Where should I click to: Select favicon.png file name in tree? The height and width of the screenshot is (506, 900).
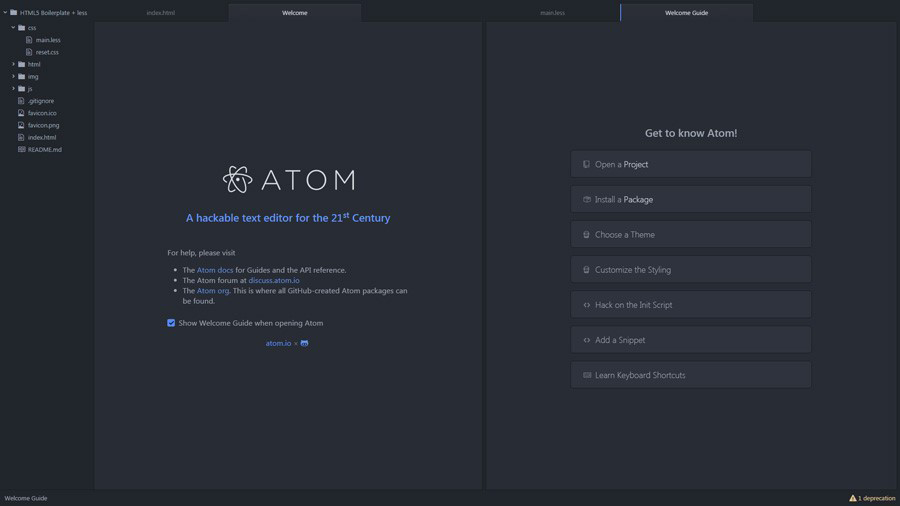44,125
